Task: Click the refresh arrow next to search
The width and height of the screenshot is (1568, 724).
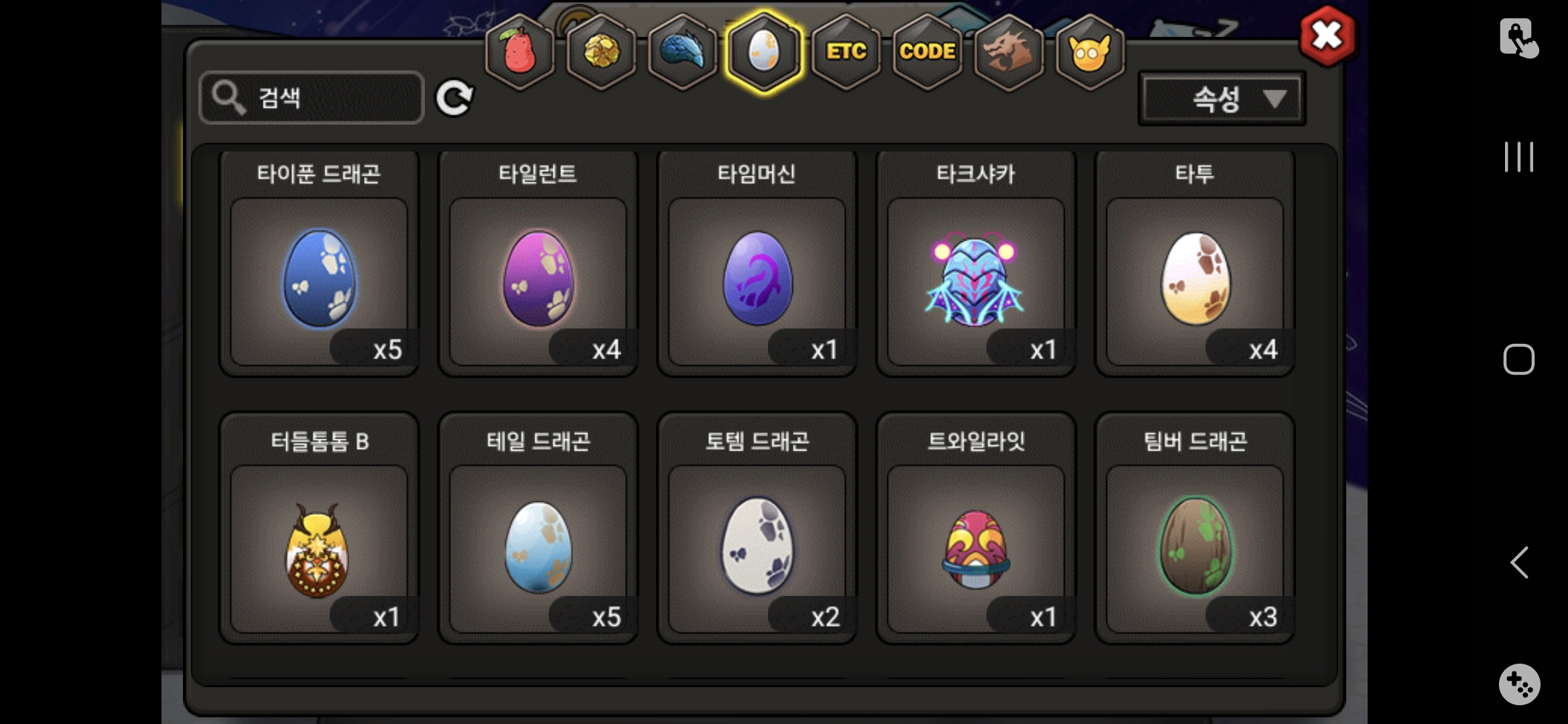Action: [454, 99]
